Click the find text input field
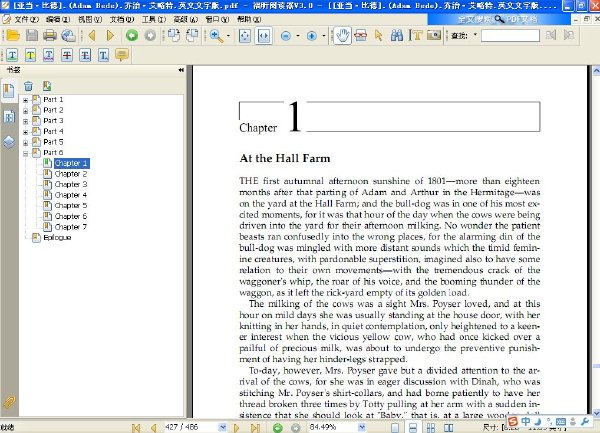 510,36
